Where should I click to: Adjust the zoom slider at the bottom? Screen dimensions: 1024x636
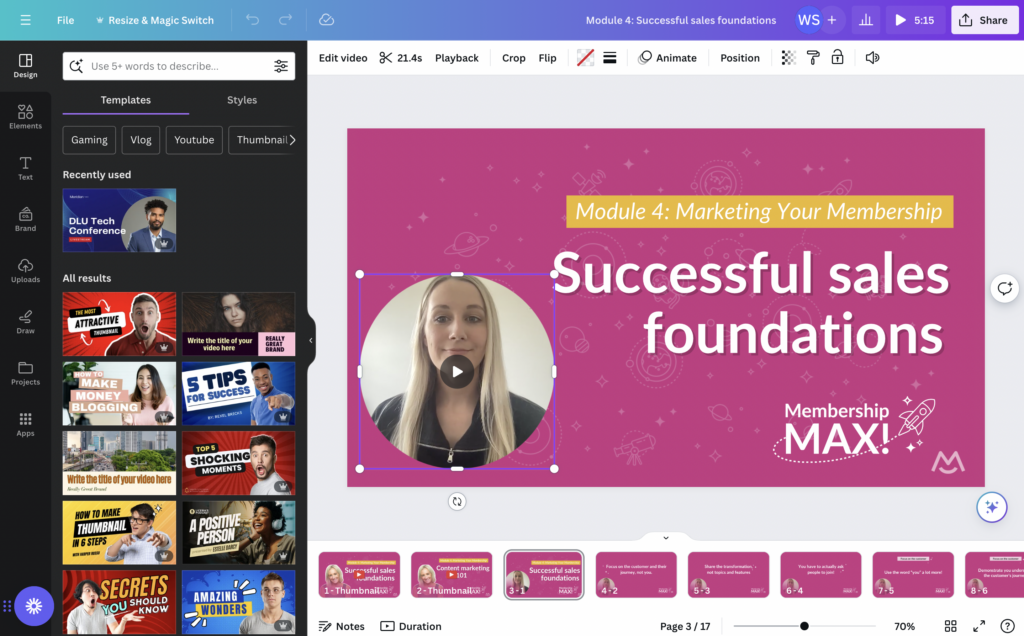803,625
